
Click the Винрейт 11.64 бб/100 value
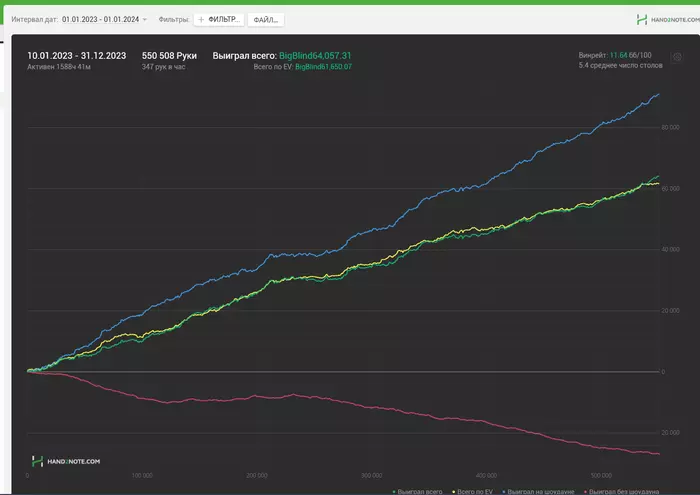coord(615,55)
